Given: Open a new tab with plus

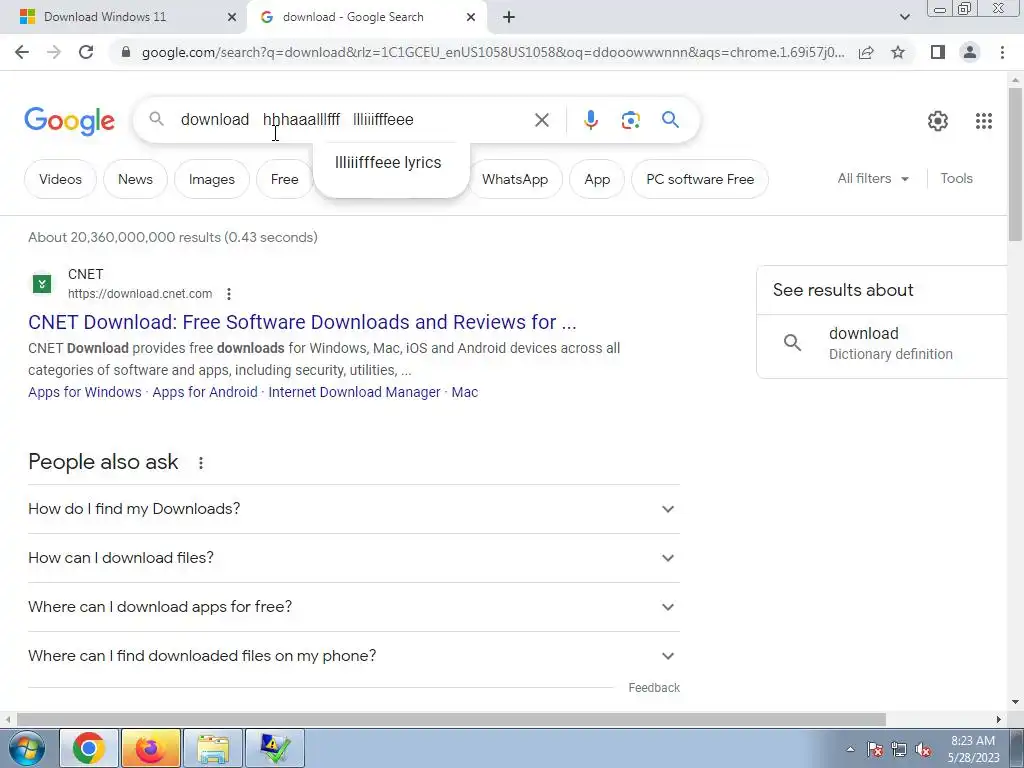Looking at the screenshot, I should (x=509, y=17).
